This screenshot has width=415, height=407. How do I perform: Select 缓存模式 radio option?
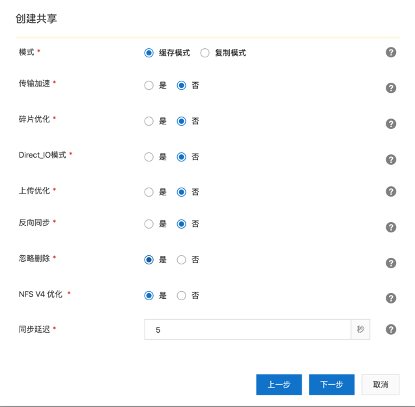(x=149, y=53)
